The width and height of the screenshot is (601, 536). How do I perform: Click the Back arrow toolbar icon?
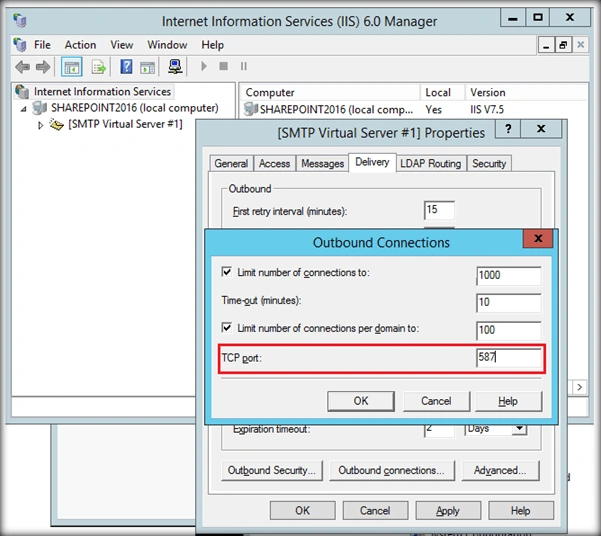coord(22,67)
